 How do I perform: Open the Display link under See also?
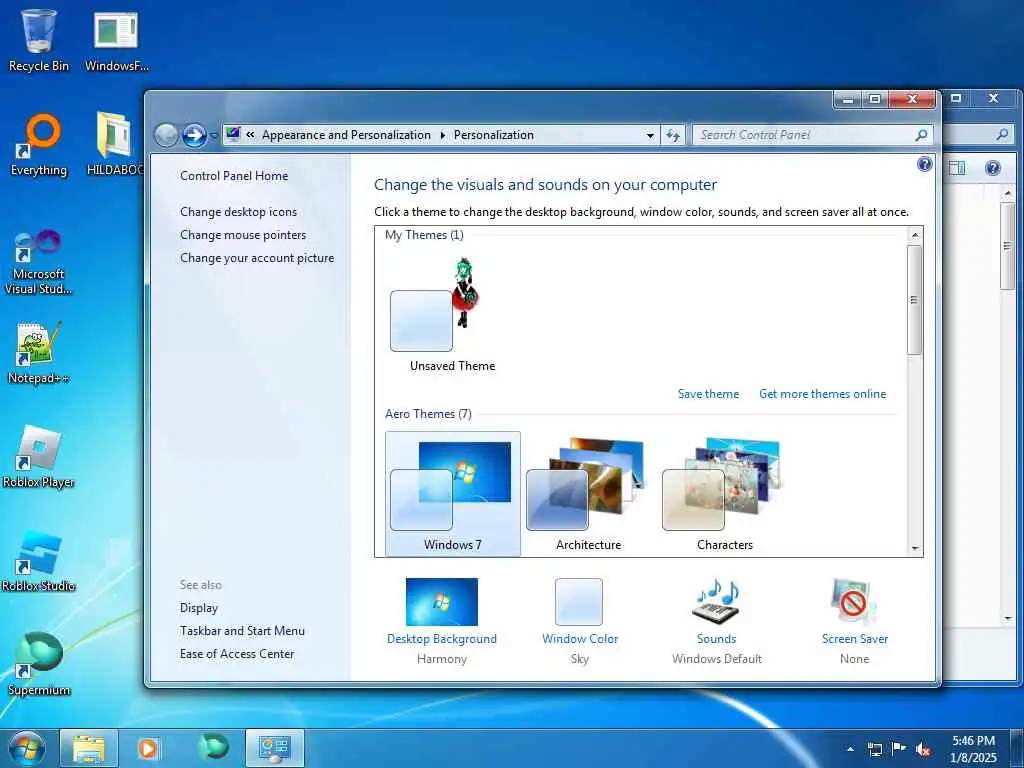point(199,608)
